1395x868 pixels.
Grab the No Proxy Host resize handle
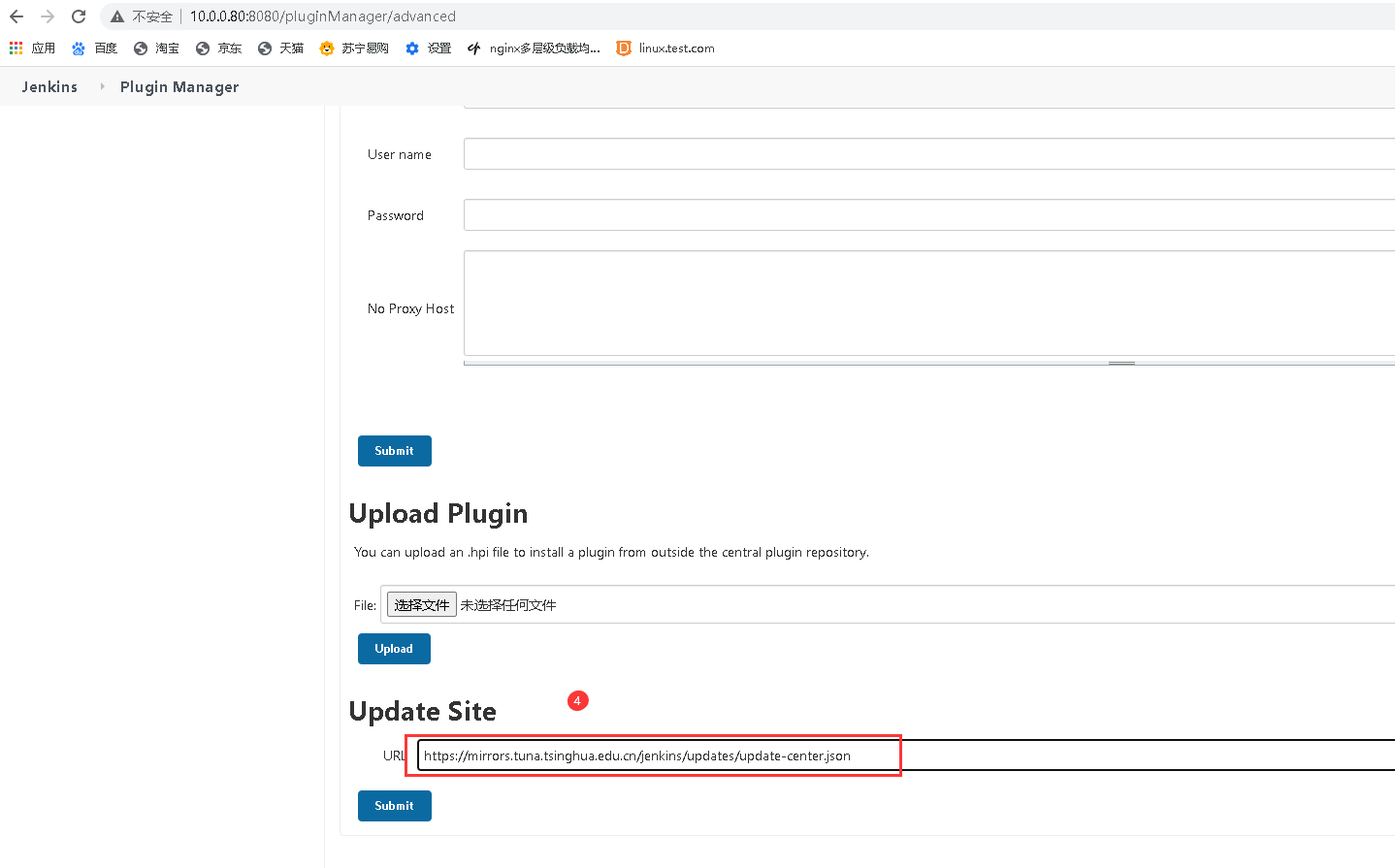point(1121,363)
